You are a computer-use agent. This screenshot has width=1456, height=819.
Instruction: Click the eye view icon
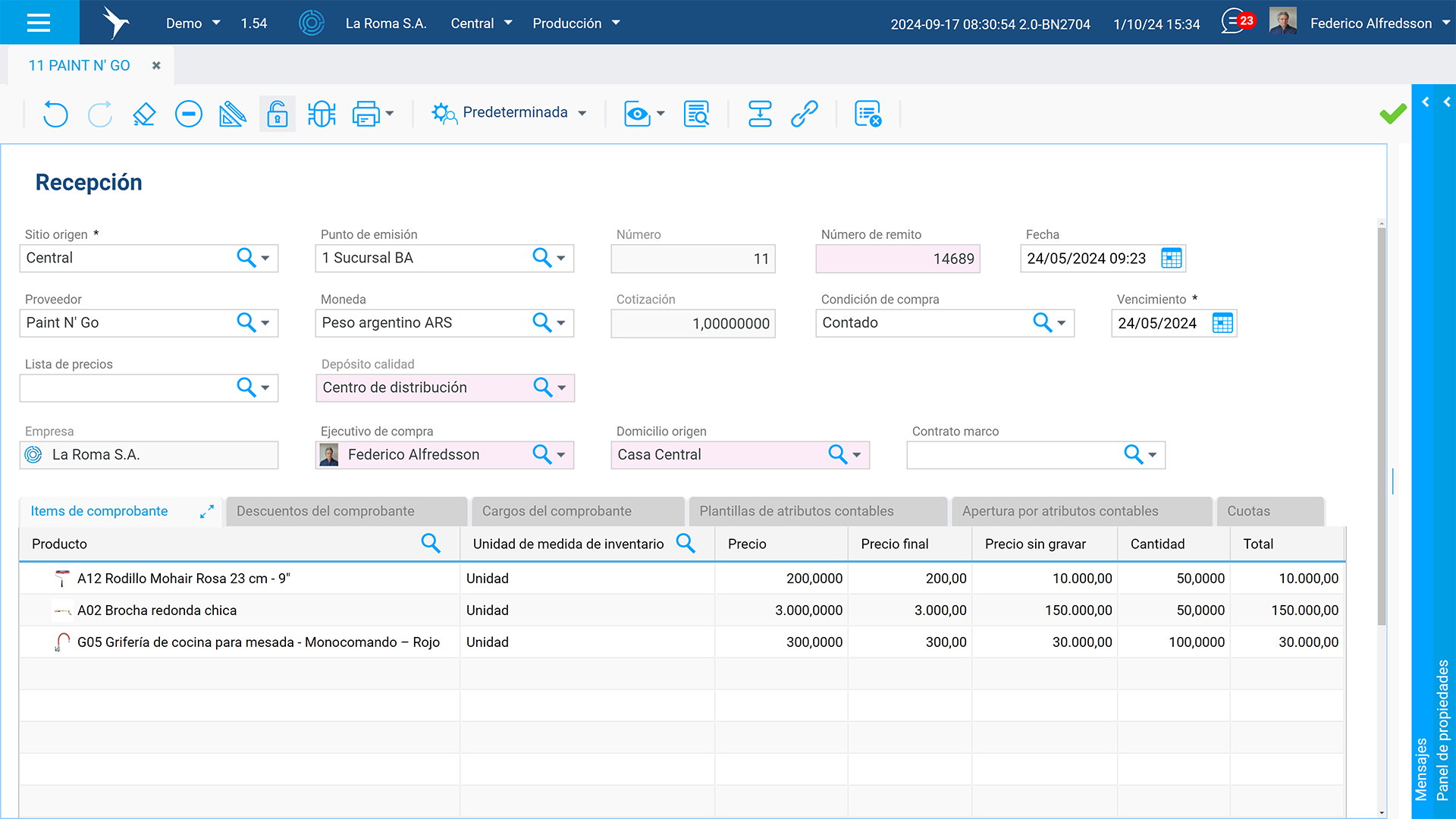pos(637,114)
